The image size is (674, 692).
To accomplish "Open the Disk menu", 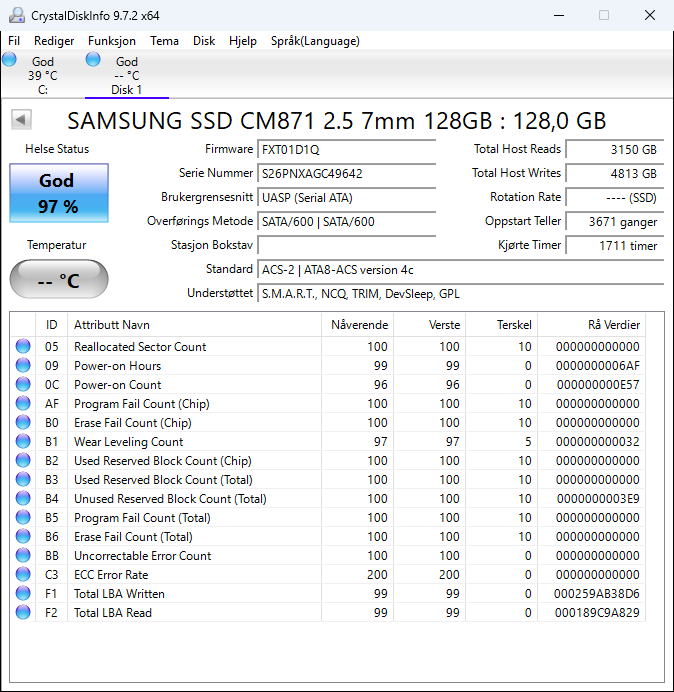I will click(x=204, y=41).
